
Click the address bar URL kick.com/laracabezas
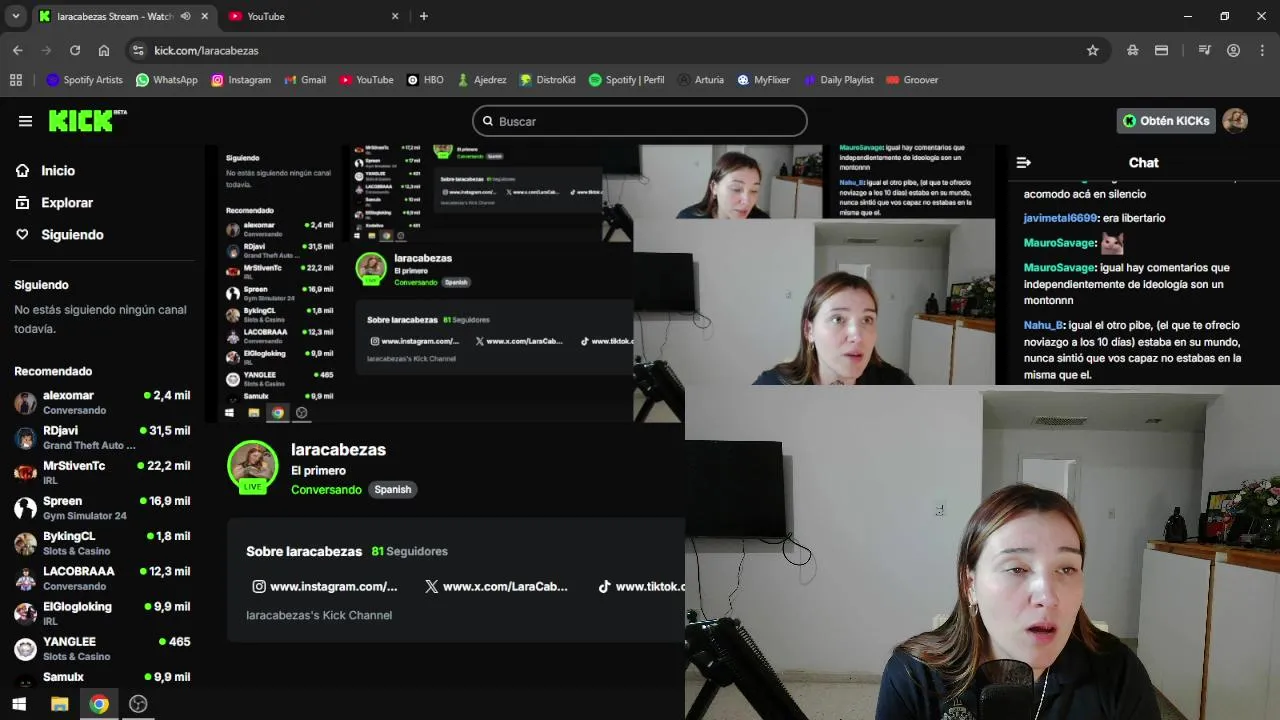[x=206, y=51]
